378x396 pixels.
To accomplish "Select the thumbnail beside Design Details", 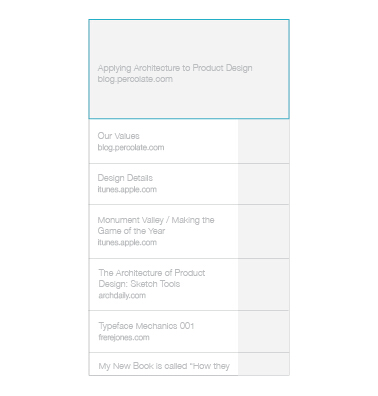I will (x=263, y=184).
